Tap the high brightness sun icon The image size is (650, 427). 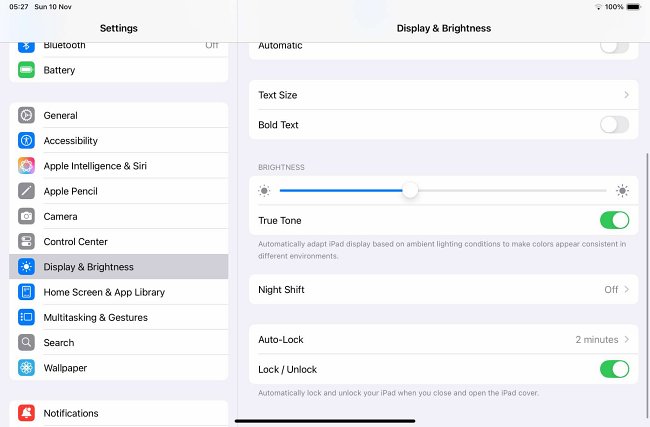[x=622, y=191]
